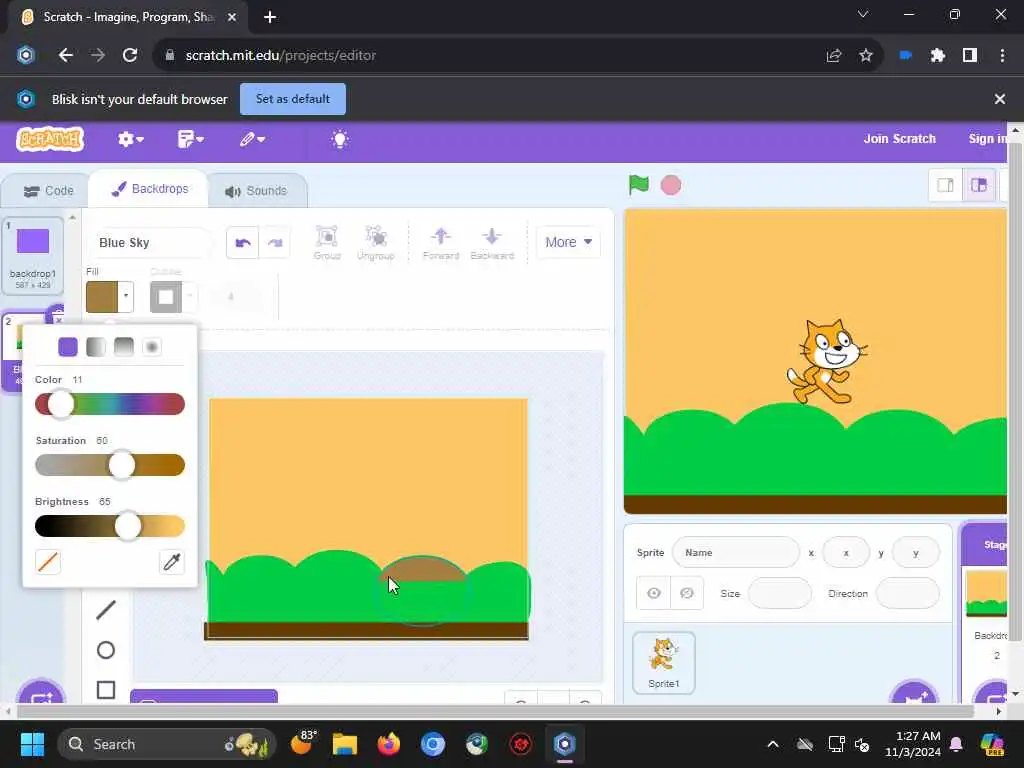Viewport: 1024px width, 768px height.
Task: Redo the paint action
Action: [274, 242]
